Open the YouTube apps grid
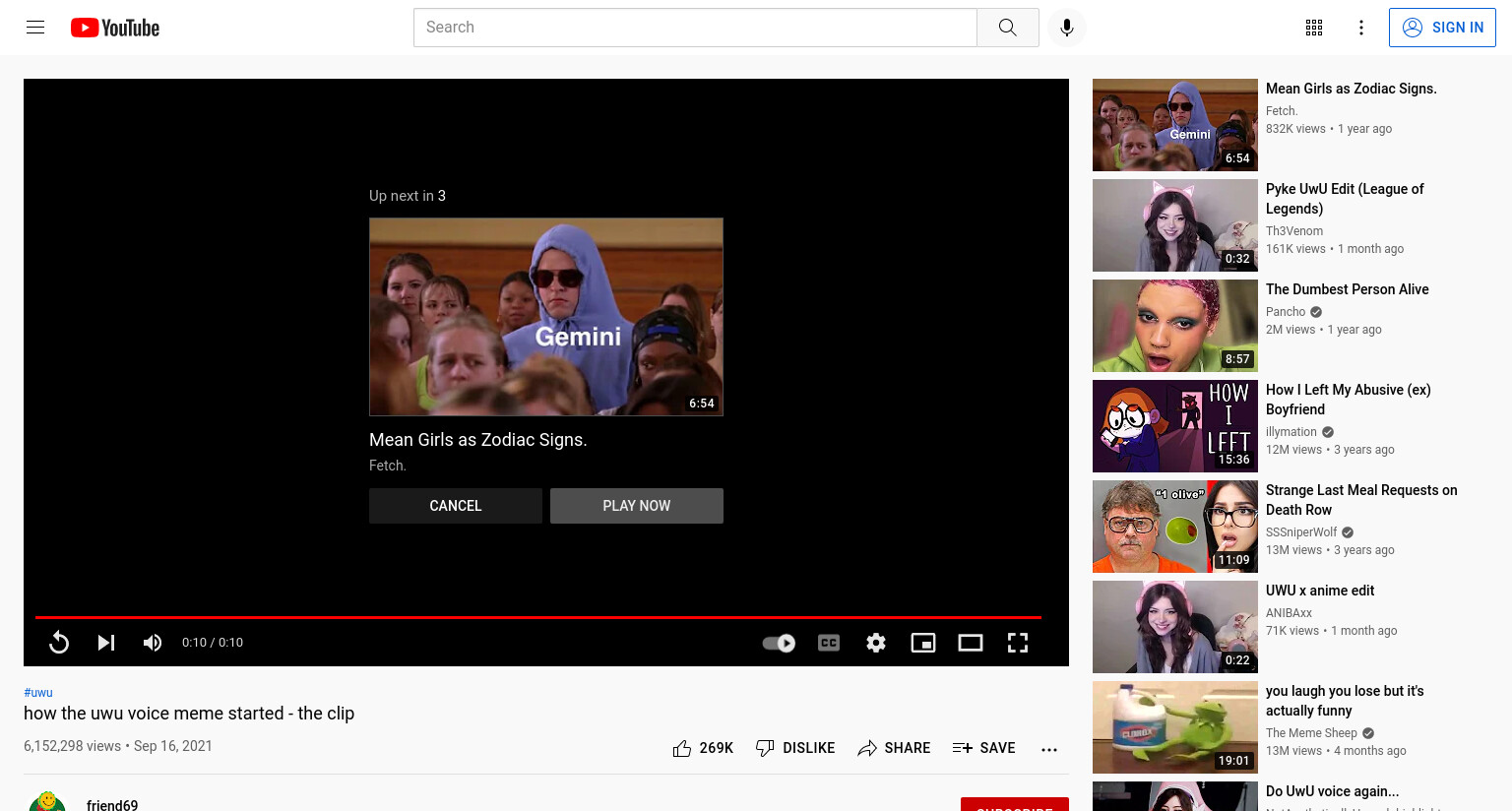This screenshot has width=1512, height=811. [1314, 28]
